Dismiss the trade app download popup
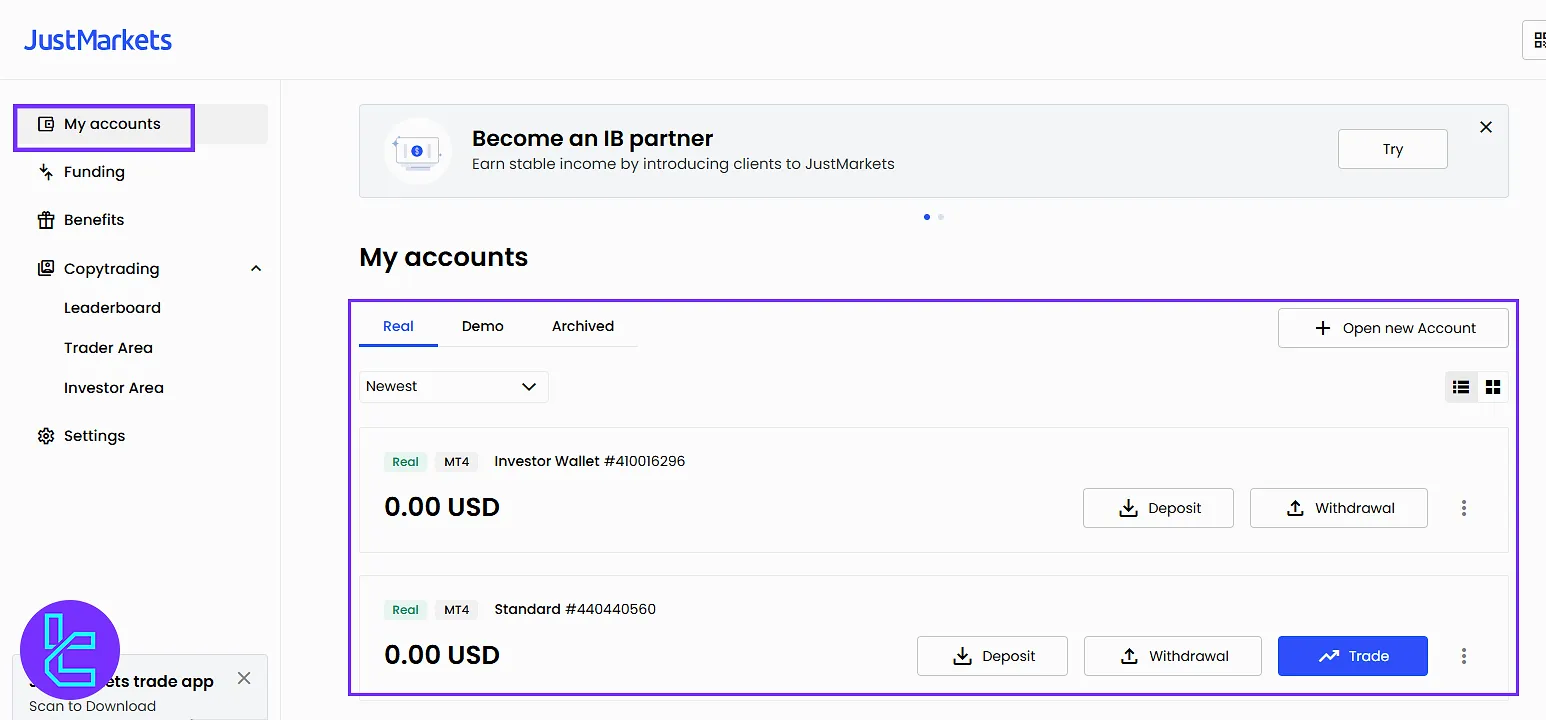The height and width of the screenshot is (720, 1546). (x=244, y=678)
